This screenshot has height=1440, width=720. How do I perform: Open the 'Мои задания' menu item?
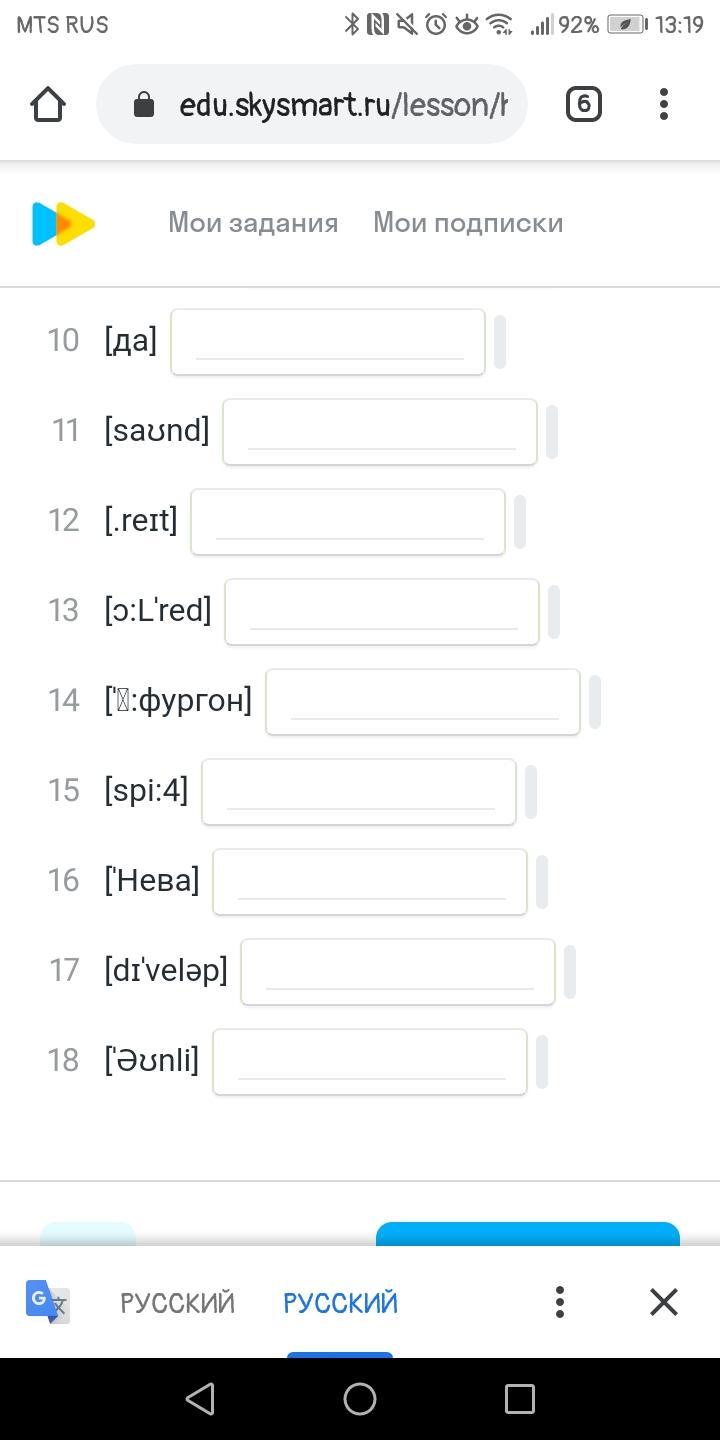(x=253, y=223)
